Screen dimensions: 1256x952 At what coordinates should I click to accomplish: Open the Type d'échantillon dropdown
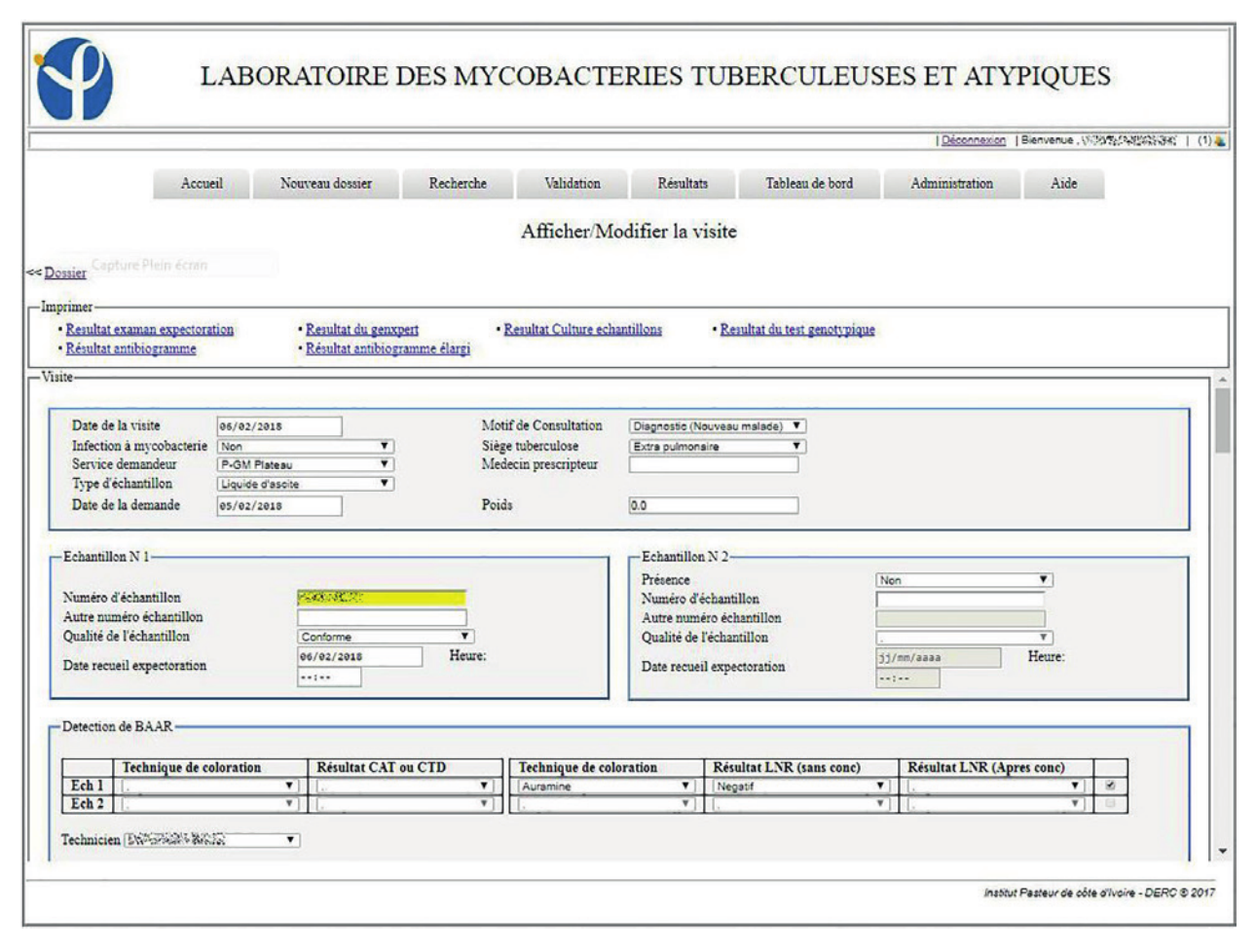coord(305,484)
